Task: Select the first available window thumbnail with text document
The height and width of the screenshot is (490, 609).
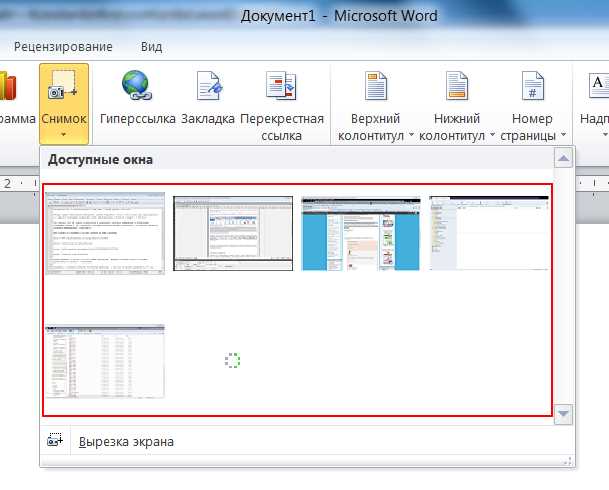Action: pyautogui.click(x=105, y=233)
